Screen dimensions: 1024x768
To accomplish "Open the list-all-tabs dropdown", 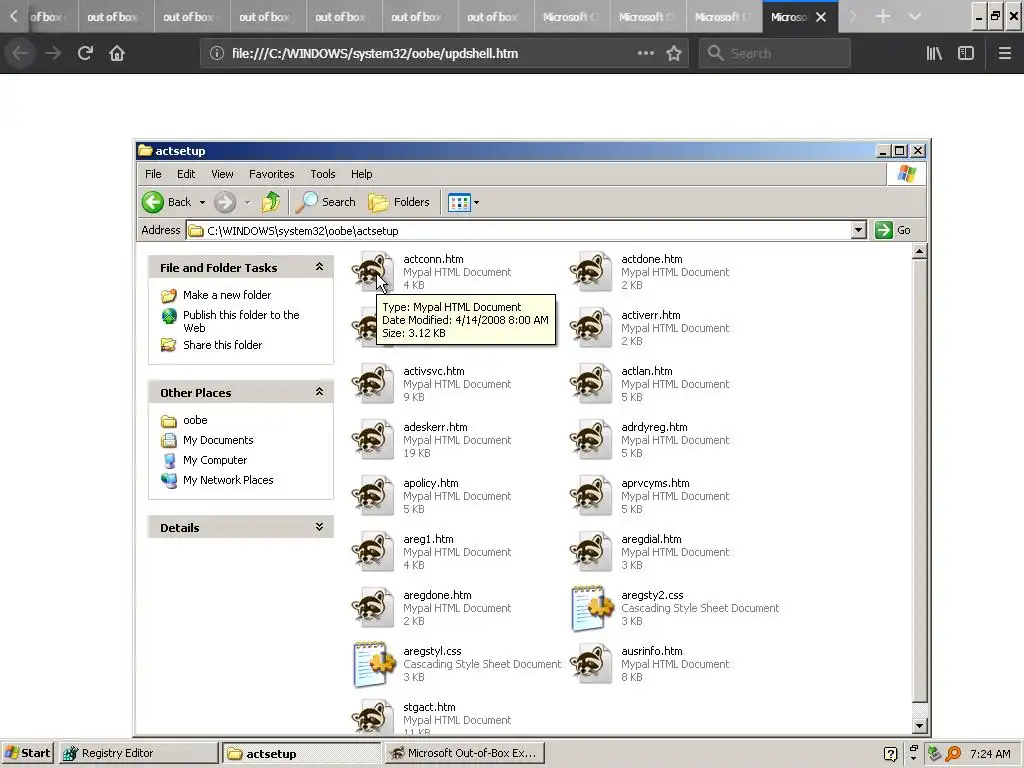I will click(x=914, y=17).
